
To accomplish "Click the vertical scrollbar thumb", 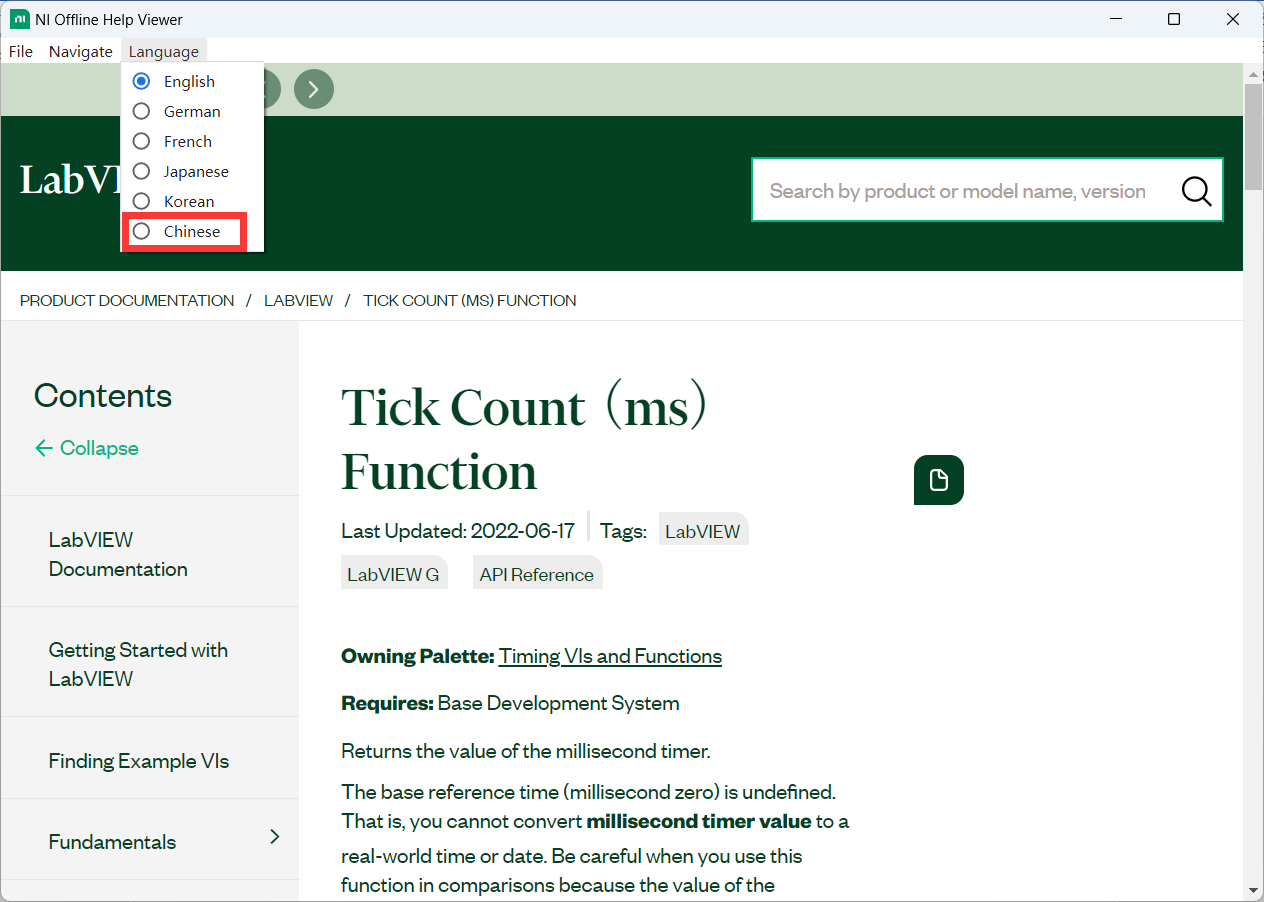I will tap(1253, 136).
